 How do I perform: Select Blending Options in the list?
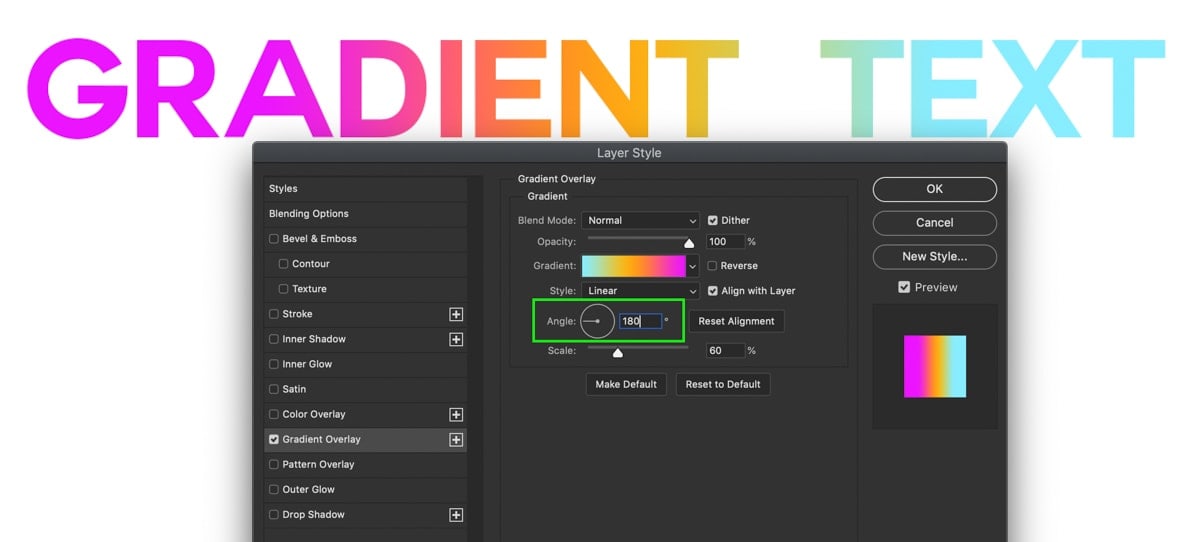coord(365,214)
